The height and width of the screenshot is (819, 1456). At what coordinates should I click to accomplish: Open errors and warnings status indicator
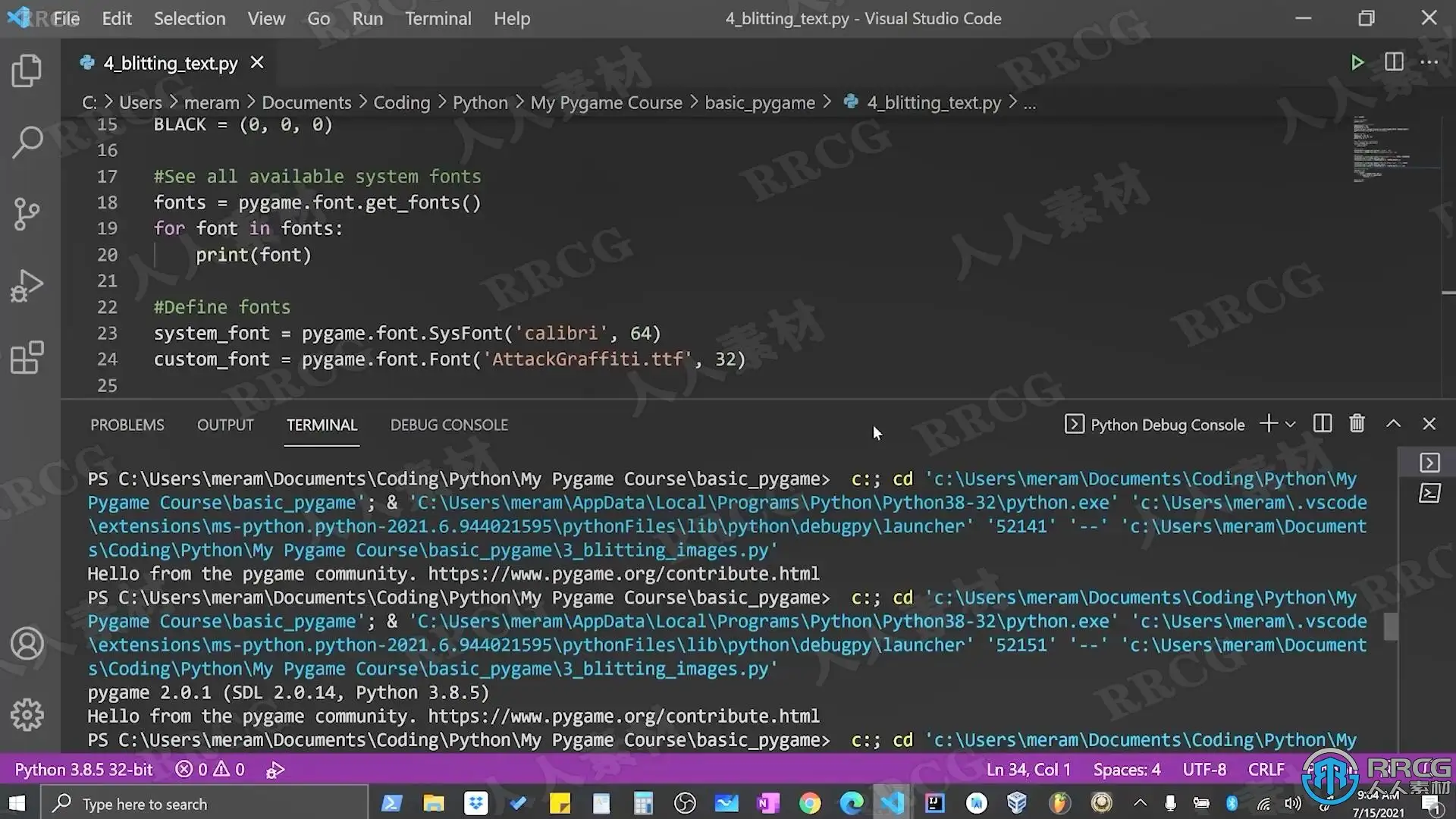coord(210,770)
